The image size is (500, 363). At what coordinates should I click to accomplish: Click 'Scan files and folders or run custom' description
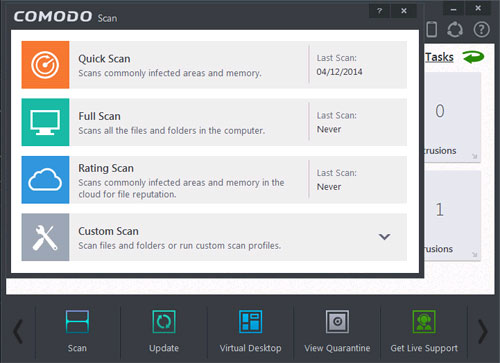[x=179, y=246]
